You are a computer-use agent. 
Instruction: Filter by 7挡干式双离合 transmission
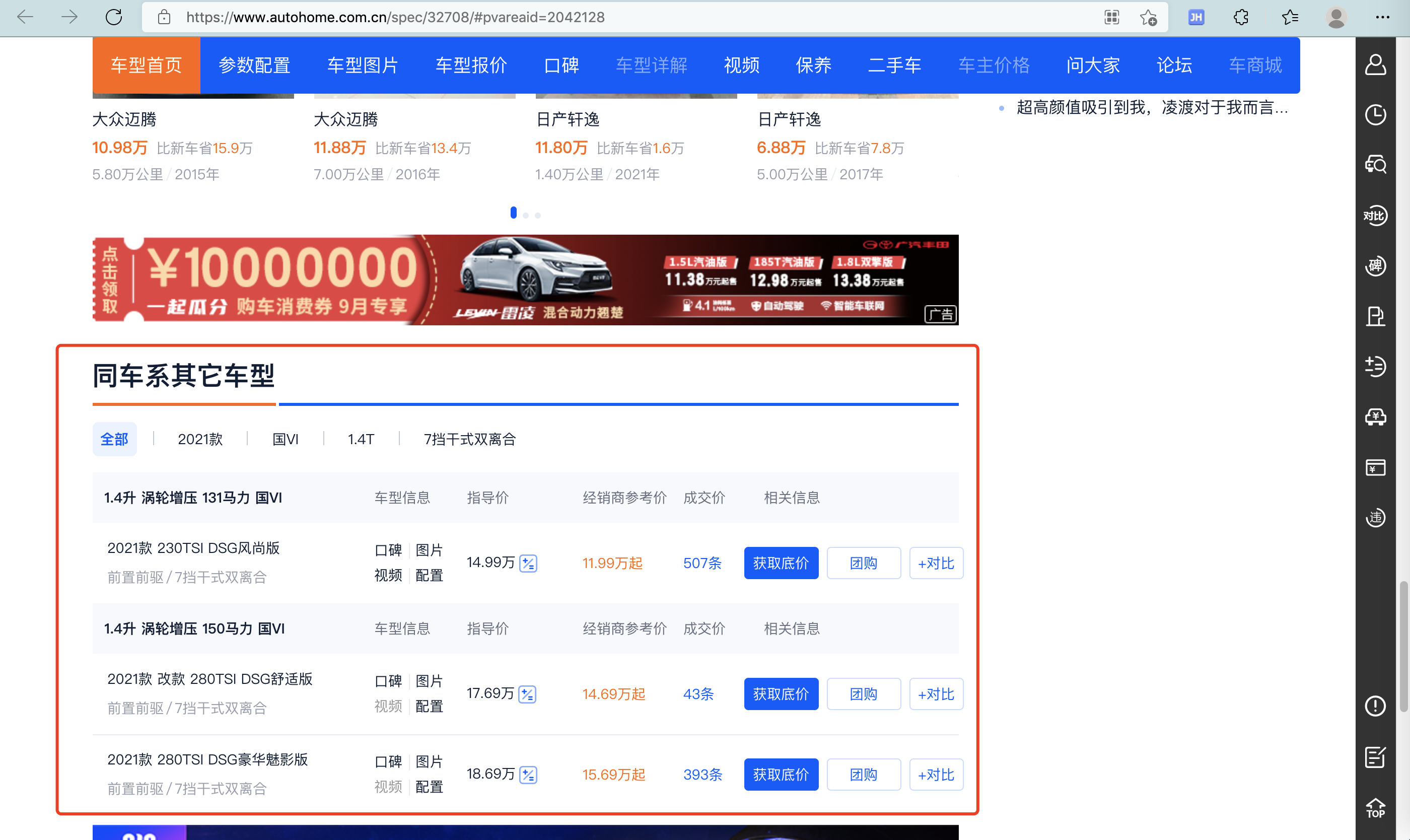pyautogui.click(x=470, y=439)
